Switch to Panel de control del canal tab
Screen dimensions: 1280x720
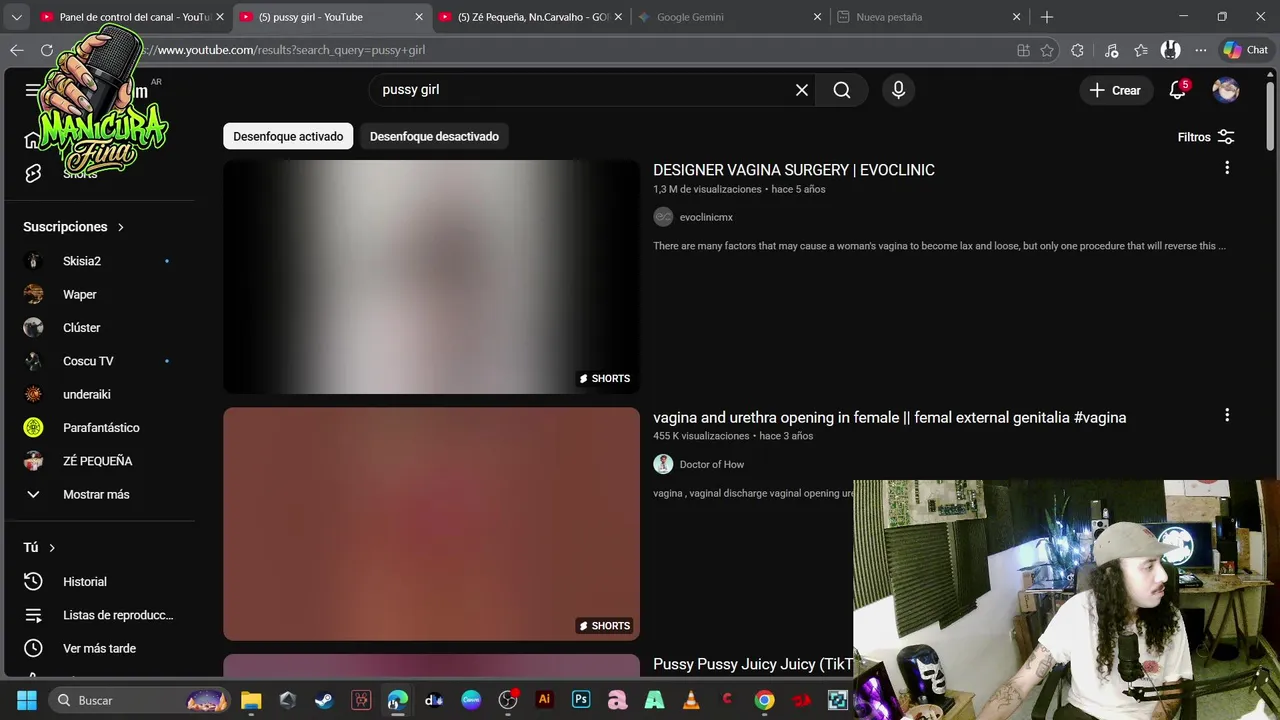click(x=133, y=17)
